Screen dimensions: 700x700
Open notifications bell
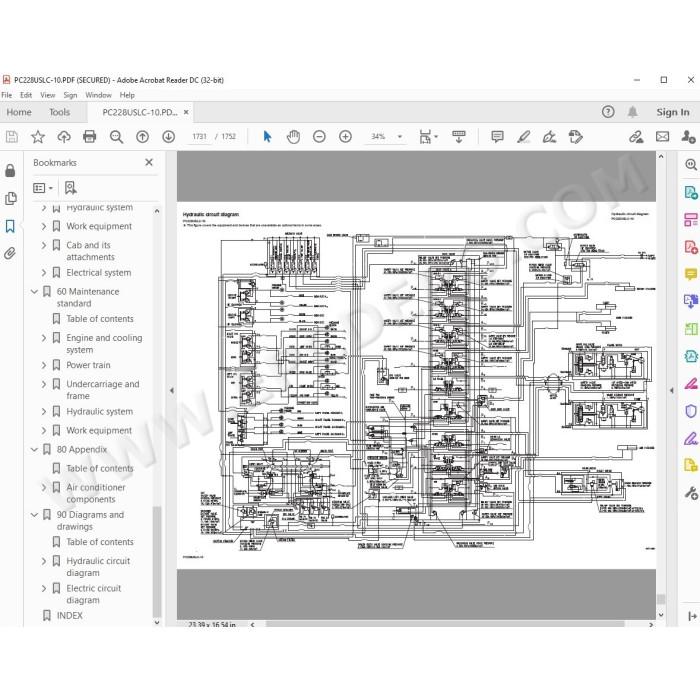[633, 112]
